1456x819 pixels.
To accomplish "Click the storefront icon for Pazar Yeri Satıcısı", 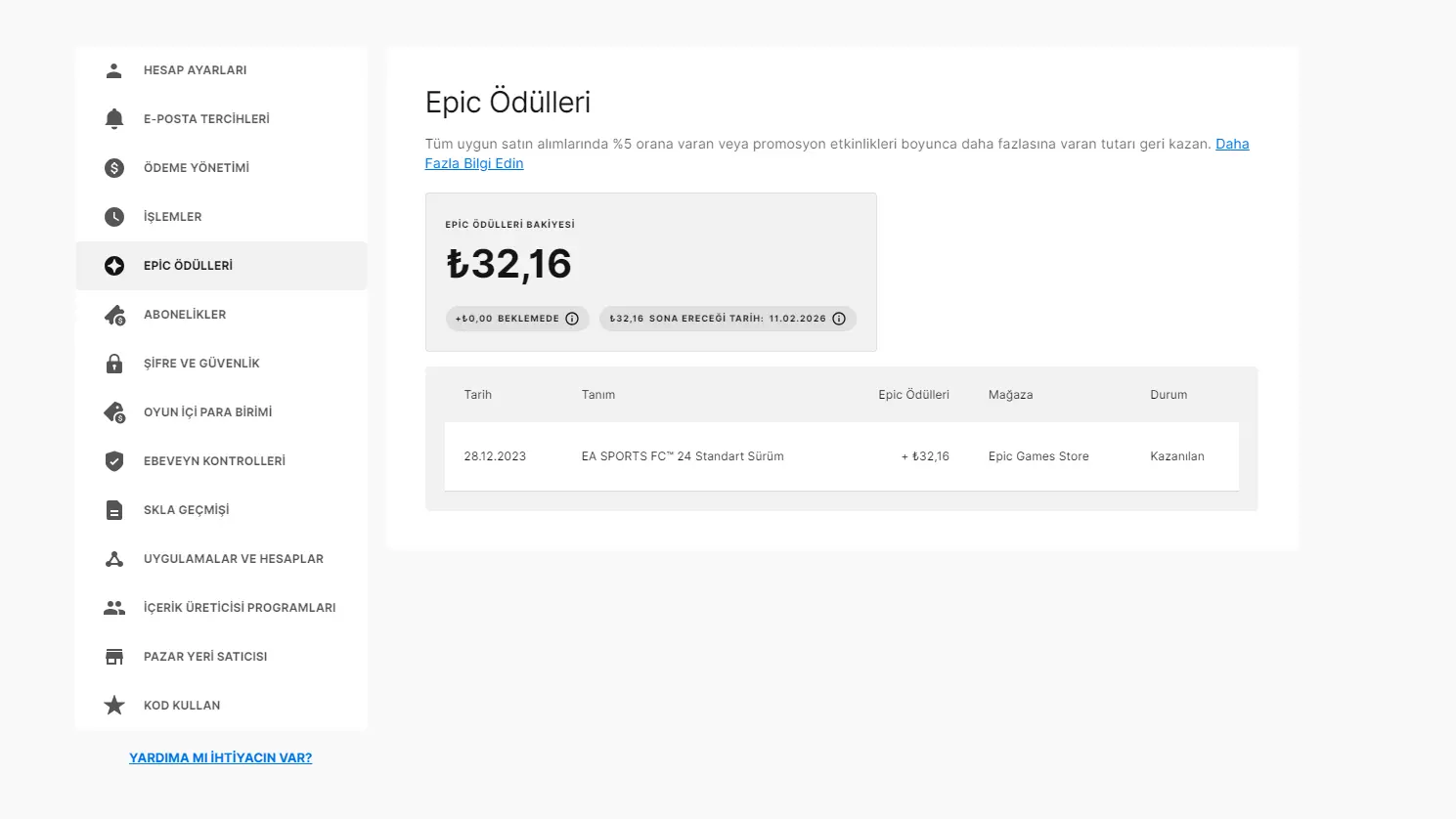I will coord(114,656).
